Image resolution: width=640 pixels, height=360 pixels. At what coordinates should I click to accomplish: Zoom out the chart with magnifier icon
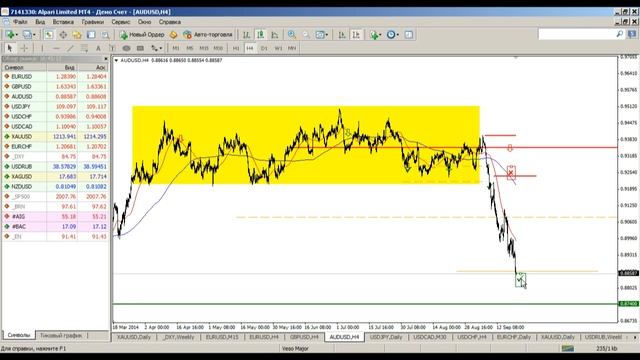click(x=306, y=35)
